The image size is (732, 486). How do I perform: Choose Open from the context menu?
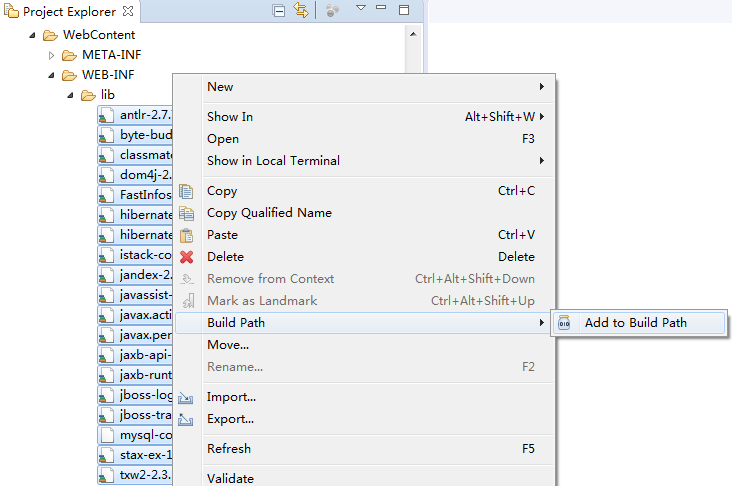[x=364, y=139]
